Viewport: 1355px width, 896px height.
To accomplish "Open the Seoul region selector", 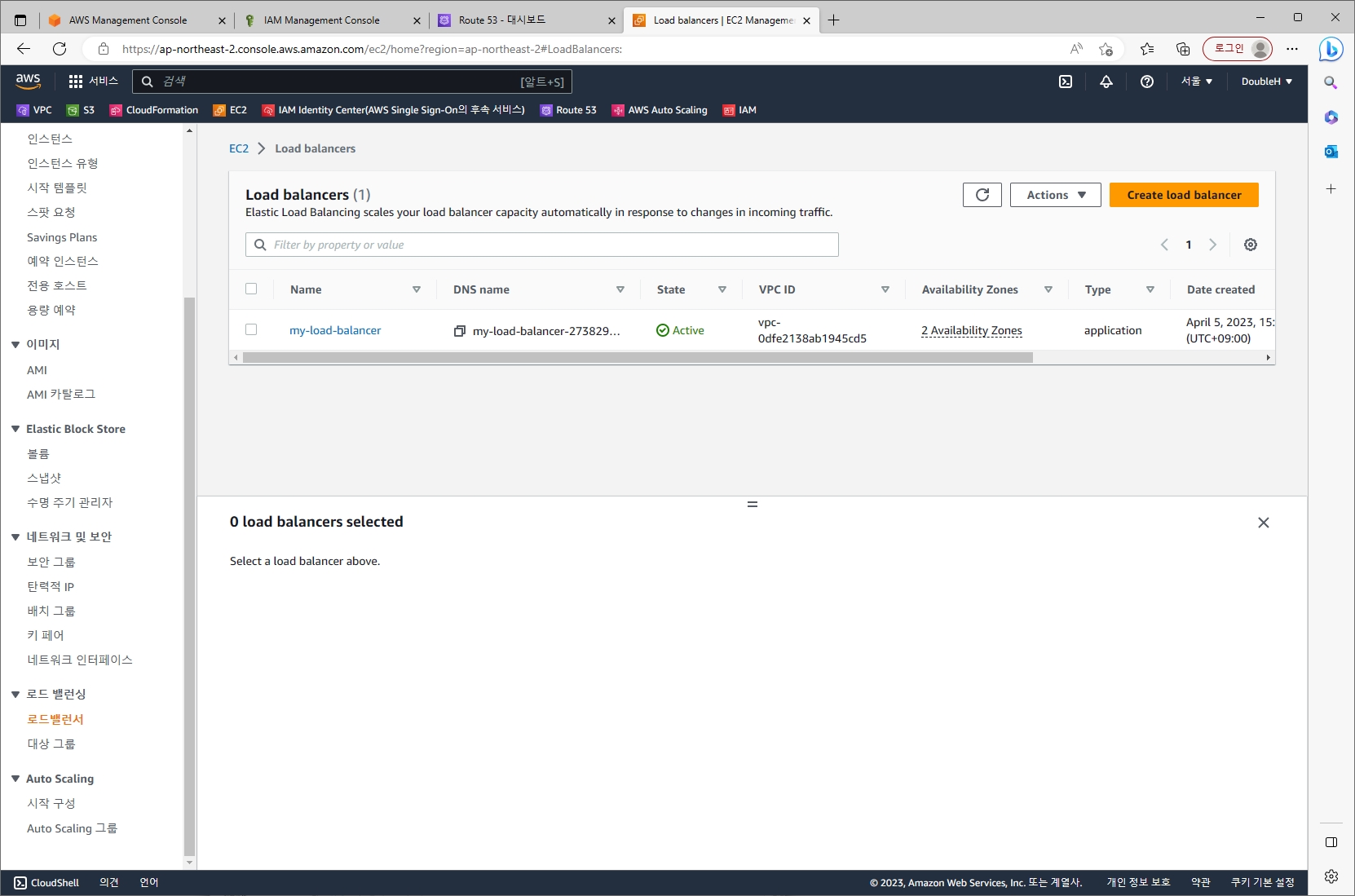I will [x=1197, y=82].
